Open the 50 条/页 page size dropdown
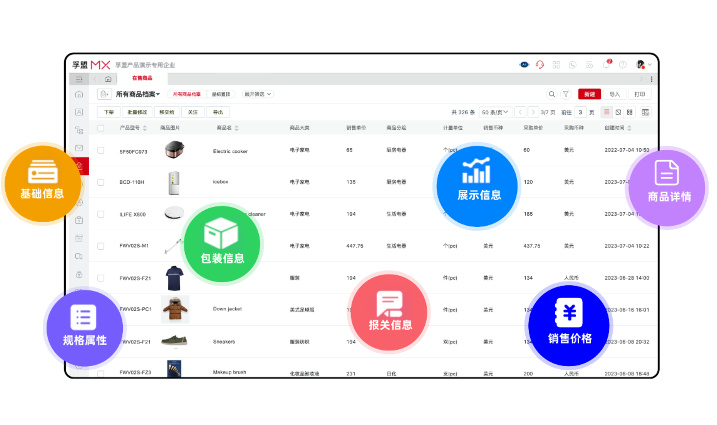 [495, 112]
